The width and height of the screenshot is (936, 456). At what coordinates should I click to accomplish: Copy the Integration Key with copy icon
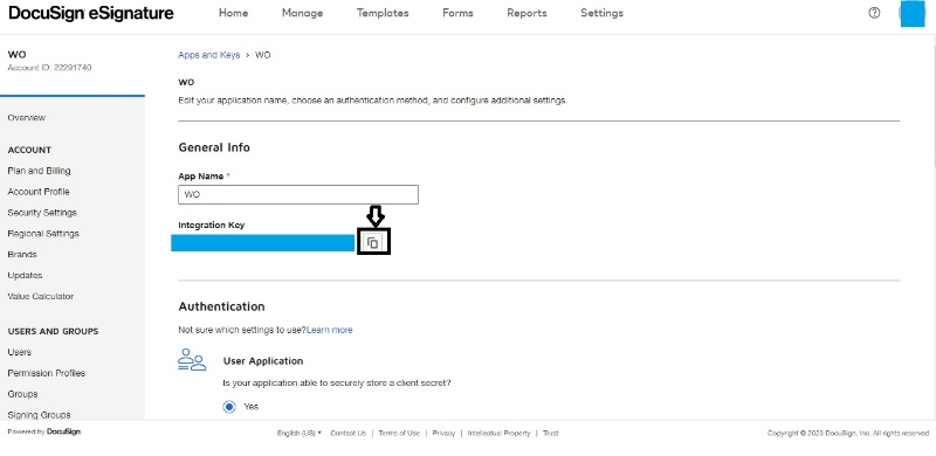[373, 243]
